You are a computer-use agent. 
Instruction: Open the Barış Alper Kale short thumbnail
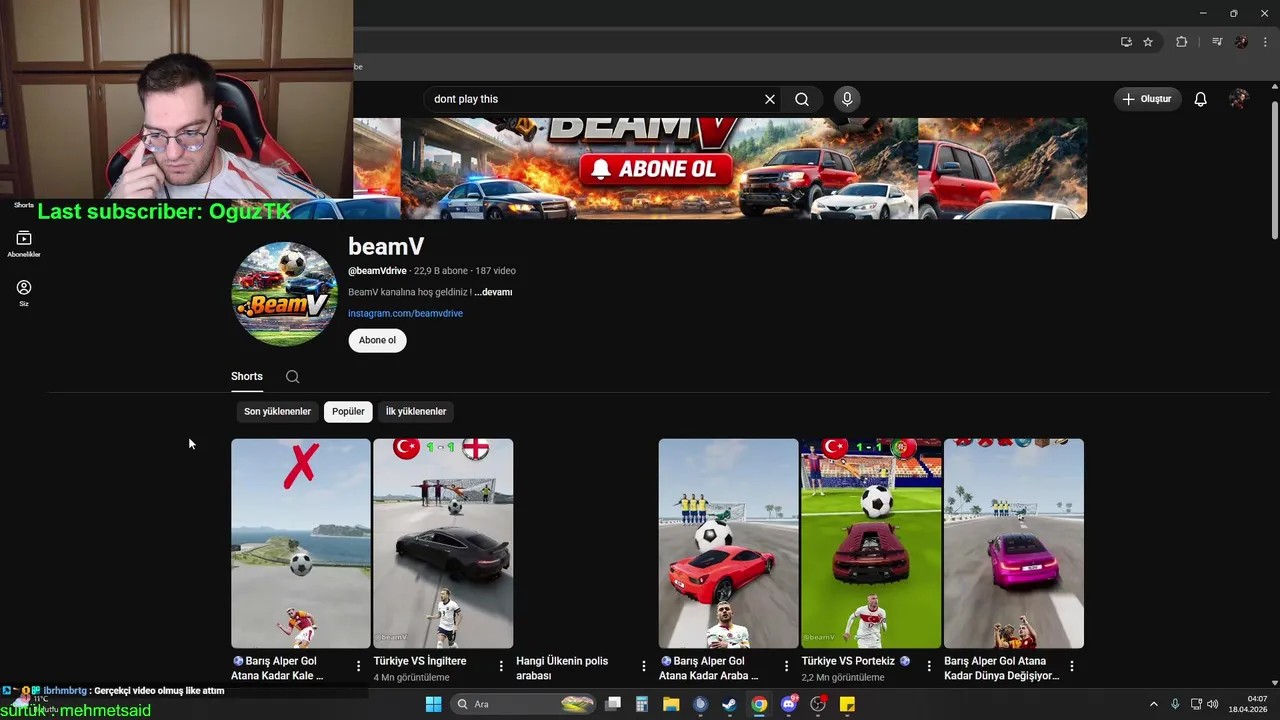tap(301, 543)
